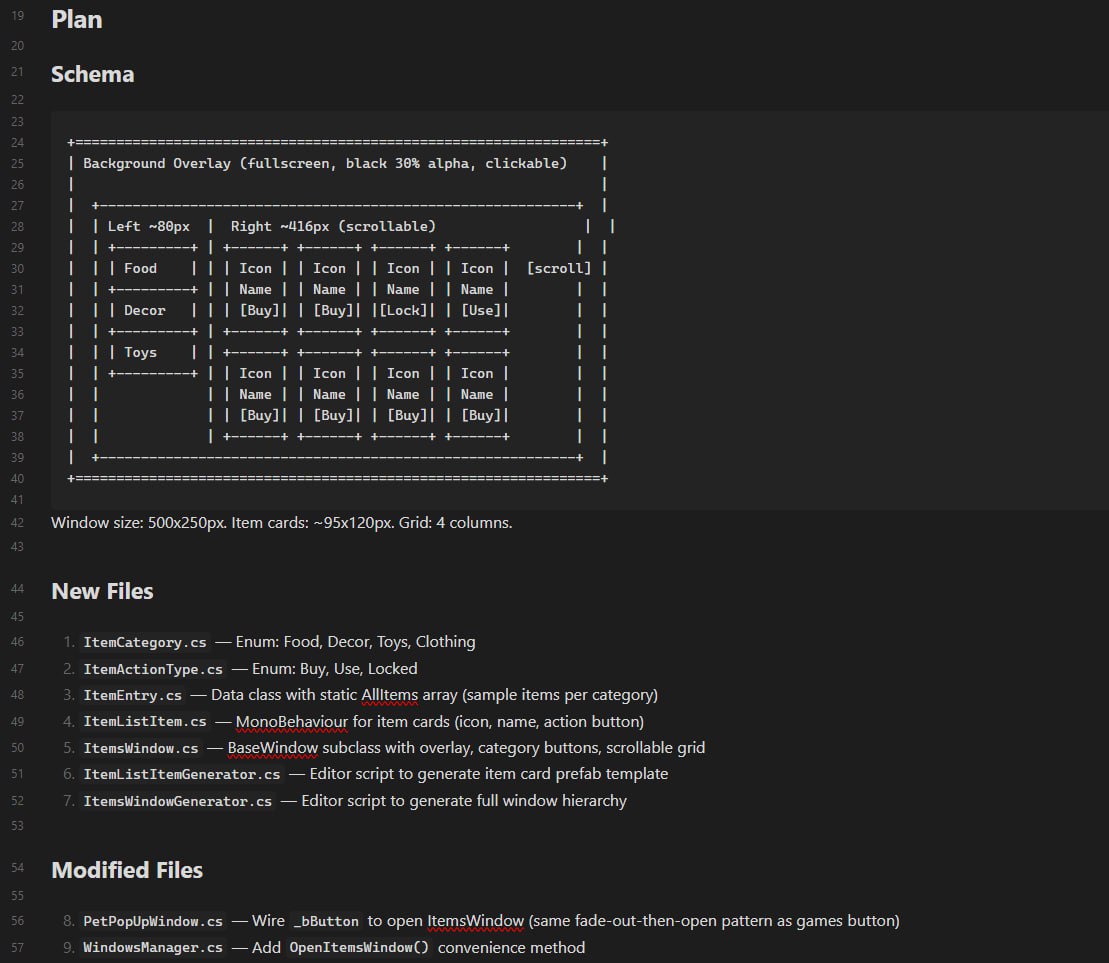
Task: Click the [Lock] text in schema diagram
Action: click(x=403, y=311)
